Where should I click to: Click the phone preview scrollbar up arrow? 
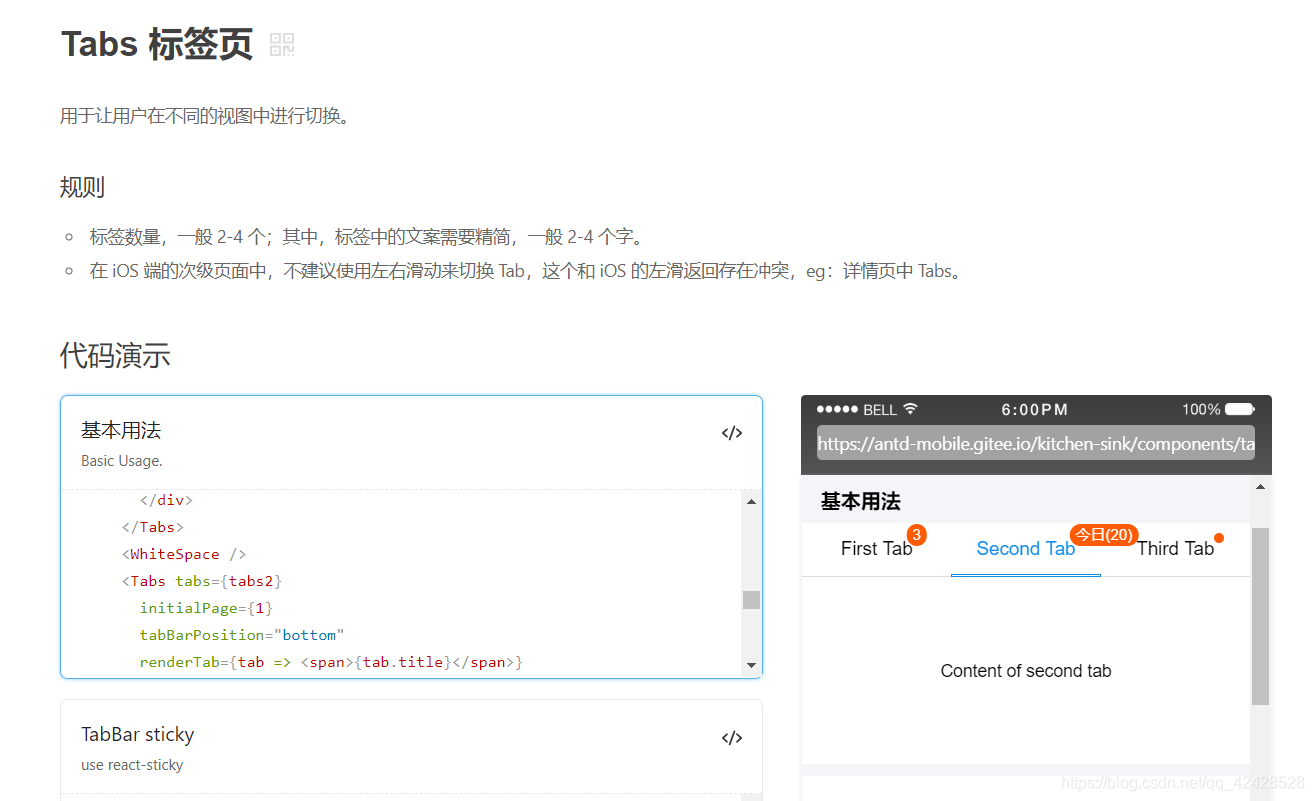(1260, 486)
